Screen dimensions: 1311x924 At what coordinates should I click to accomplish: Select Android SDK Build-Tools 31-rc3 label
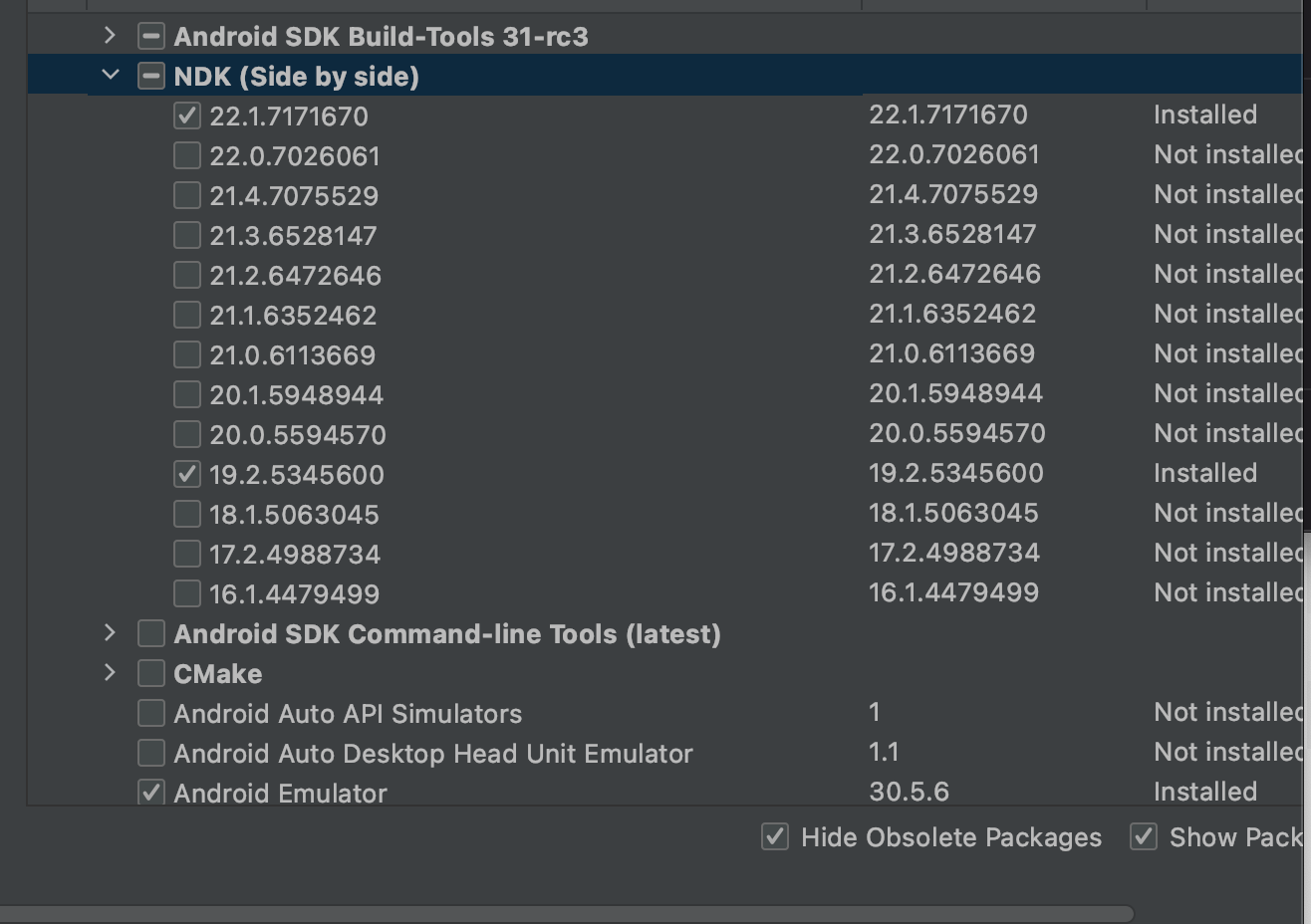(x=381, y=37)
